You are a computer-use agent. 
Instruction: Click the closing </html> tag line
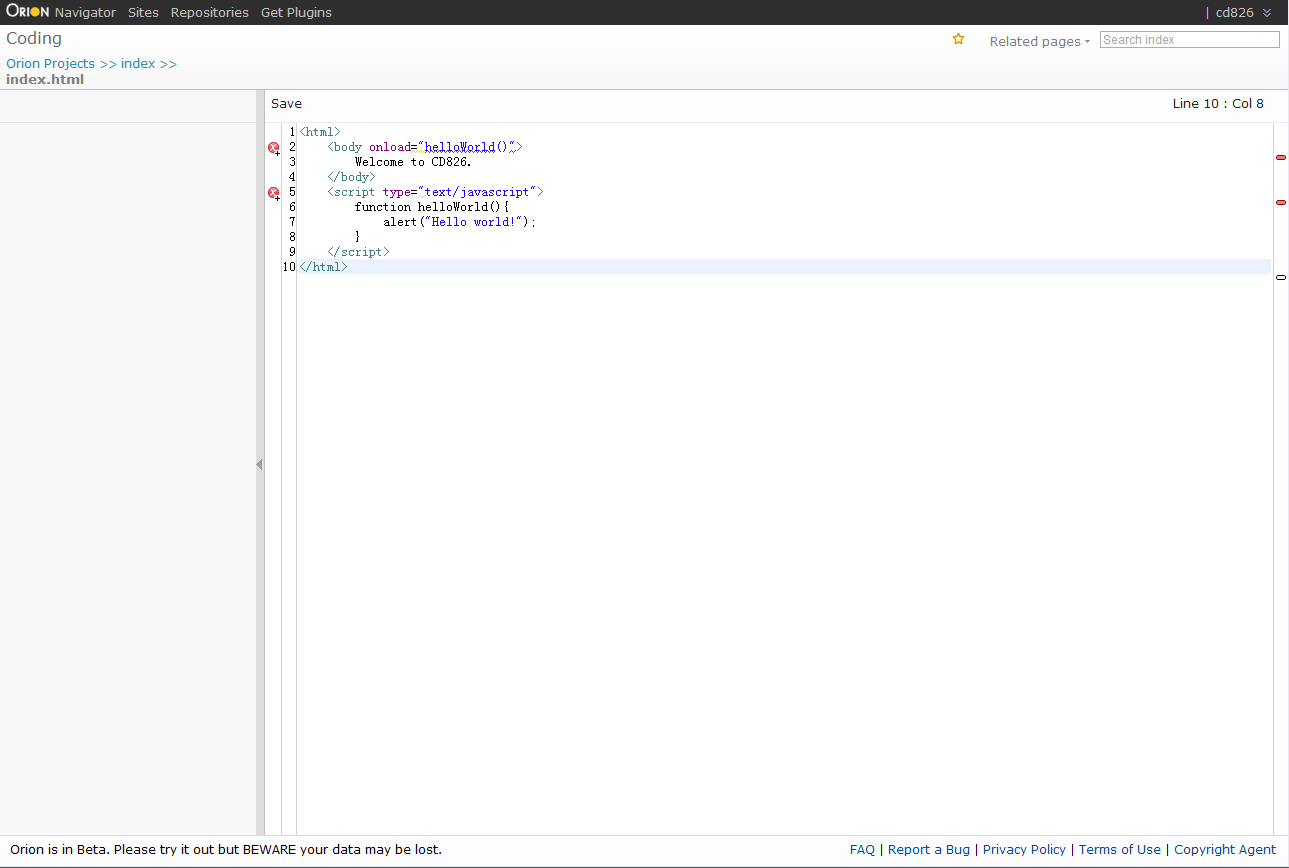coord(323,267)
